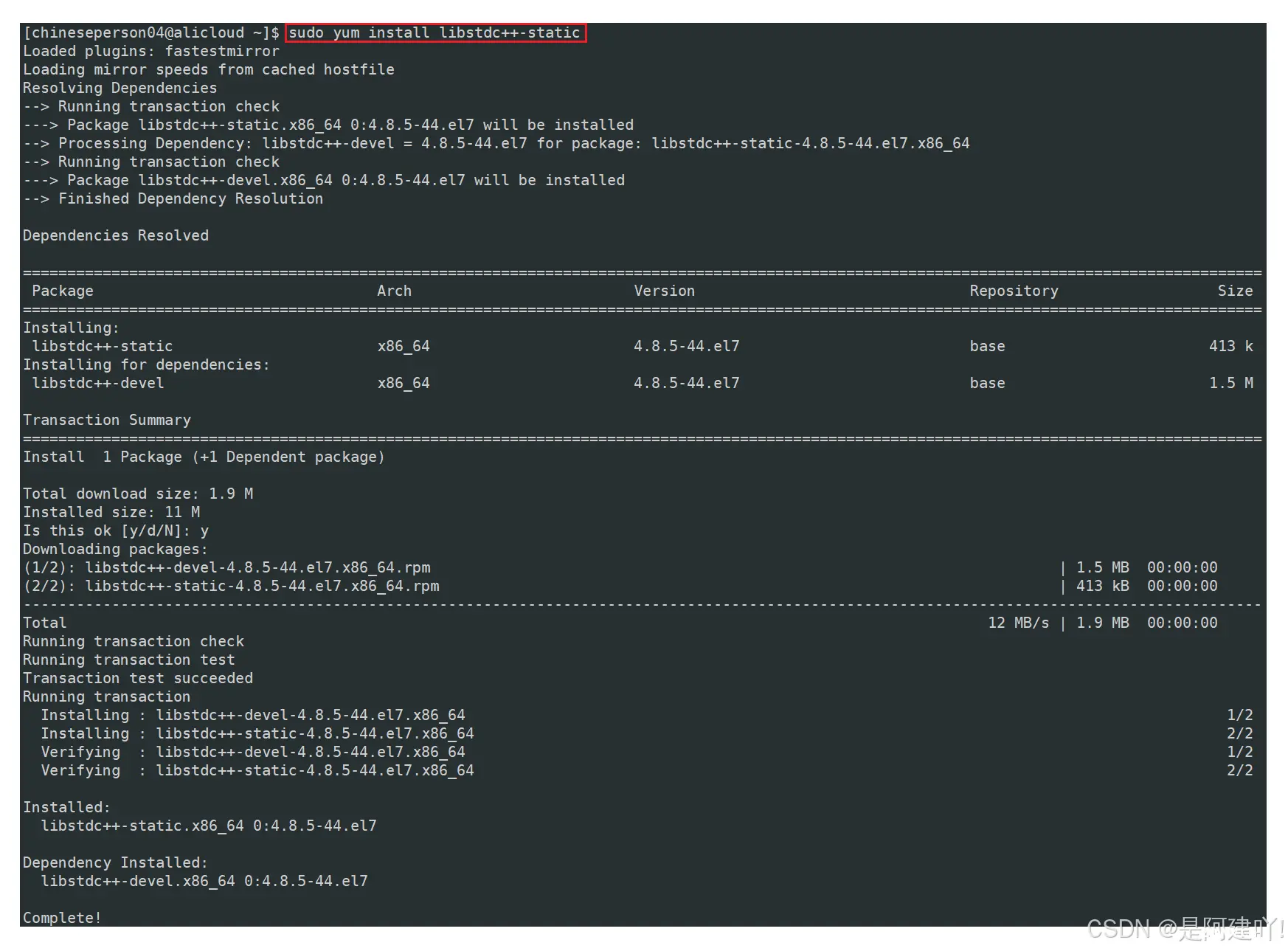Click the 'Size' column header
Image resolution: width=1288 pixels, height=951 pixels.
(1236, 291)
